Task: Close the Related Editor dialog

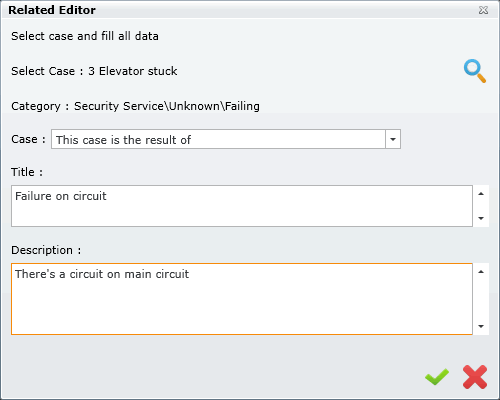Action: [x=483, y=10]
